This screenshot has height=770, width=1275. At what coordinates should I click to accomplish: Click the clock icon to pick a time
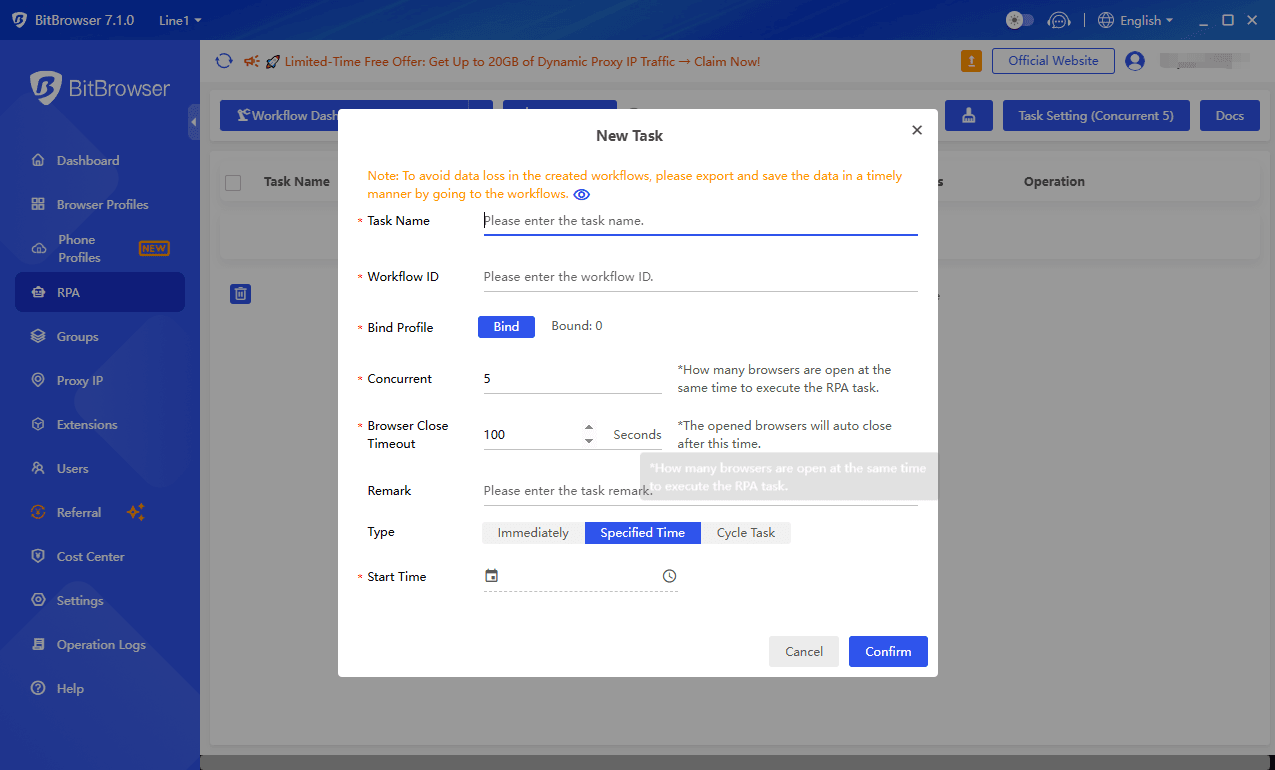[x=669, y=575]
